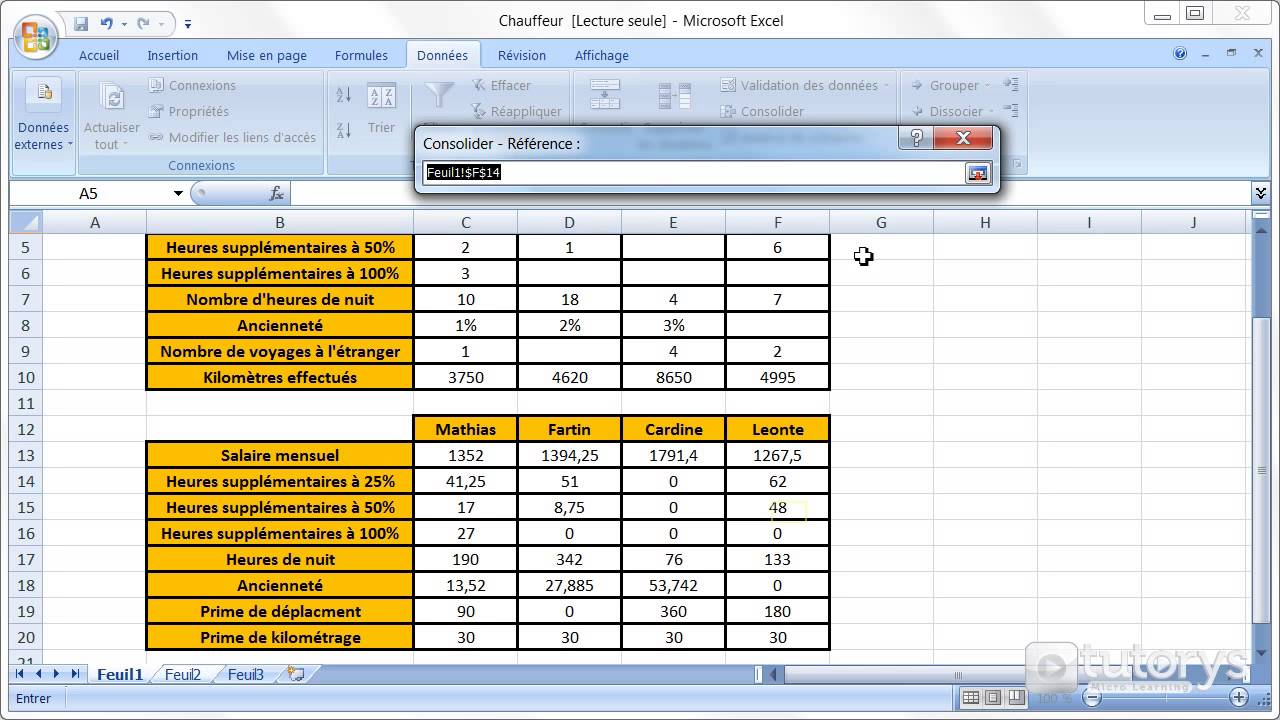This screenshot has height=720, width=1280.
Task: Open the Trier sort dialog button
Action: (x=381, y=110)
